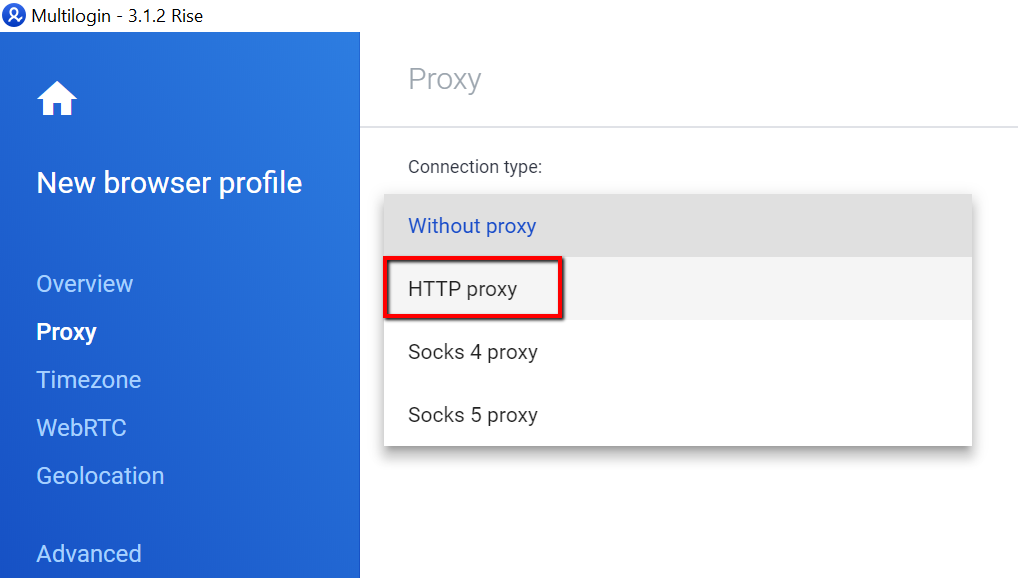The width and height of the screenshot is (1018, 578).
Task: Click the Connection type label
Action: point(475,167)
